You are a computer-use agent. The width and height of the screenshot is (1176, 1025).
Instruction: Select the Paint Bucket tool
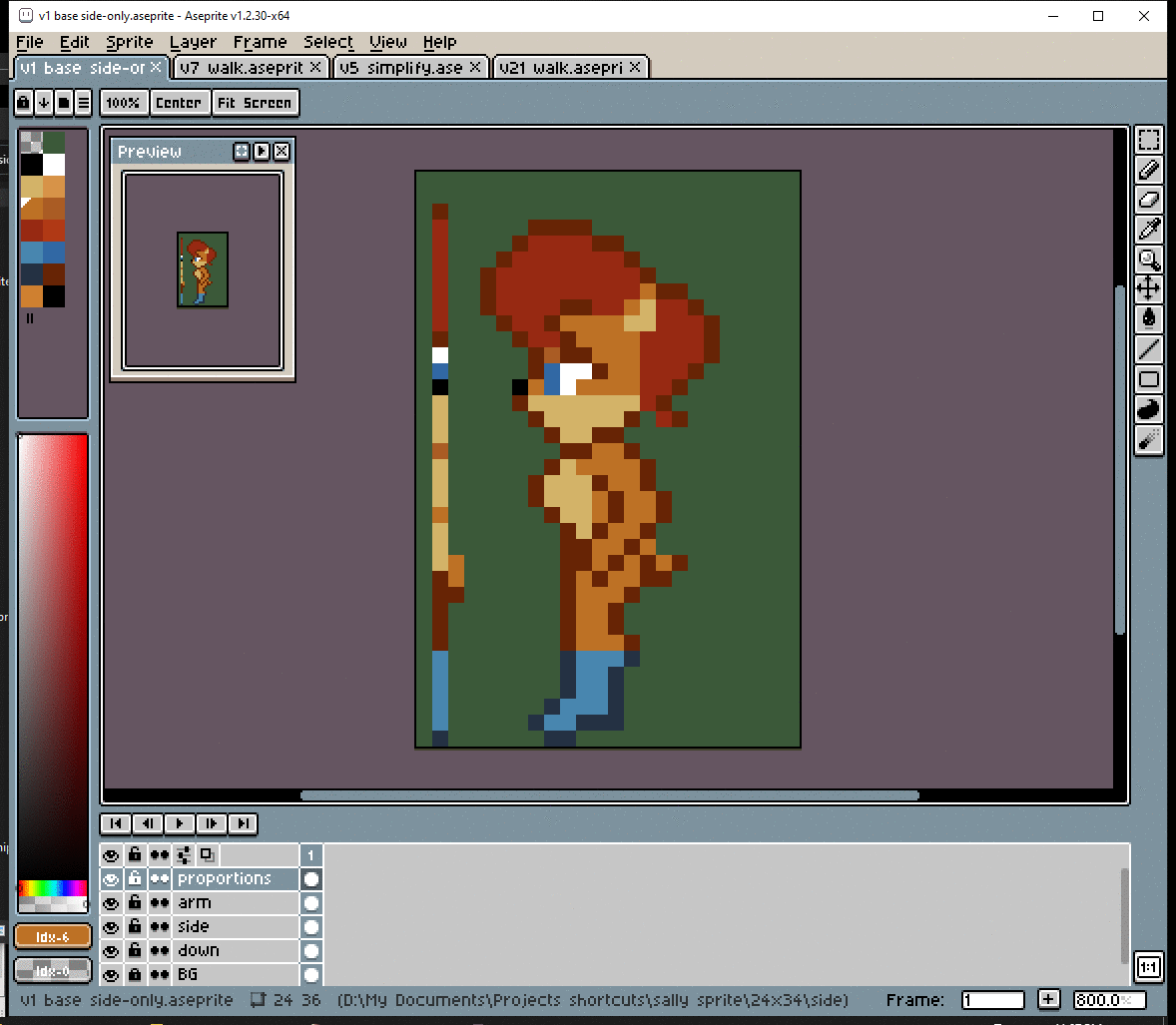[1149, 319]
